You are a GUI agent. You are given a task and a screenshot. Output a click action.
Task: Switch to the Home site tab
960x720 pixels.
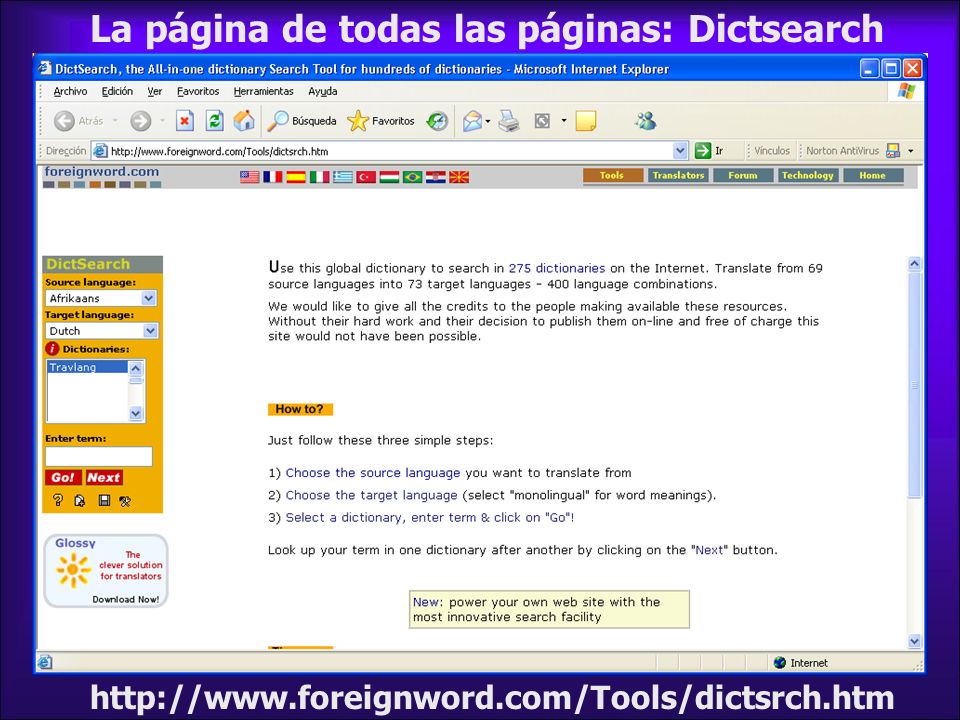pos(872,176)
